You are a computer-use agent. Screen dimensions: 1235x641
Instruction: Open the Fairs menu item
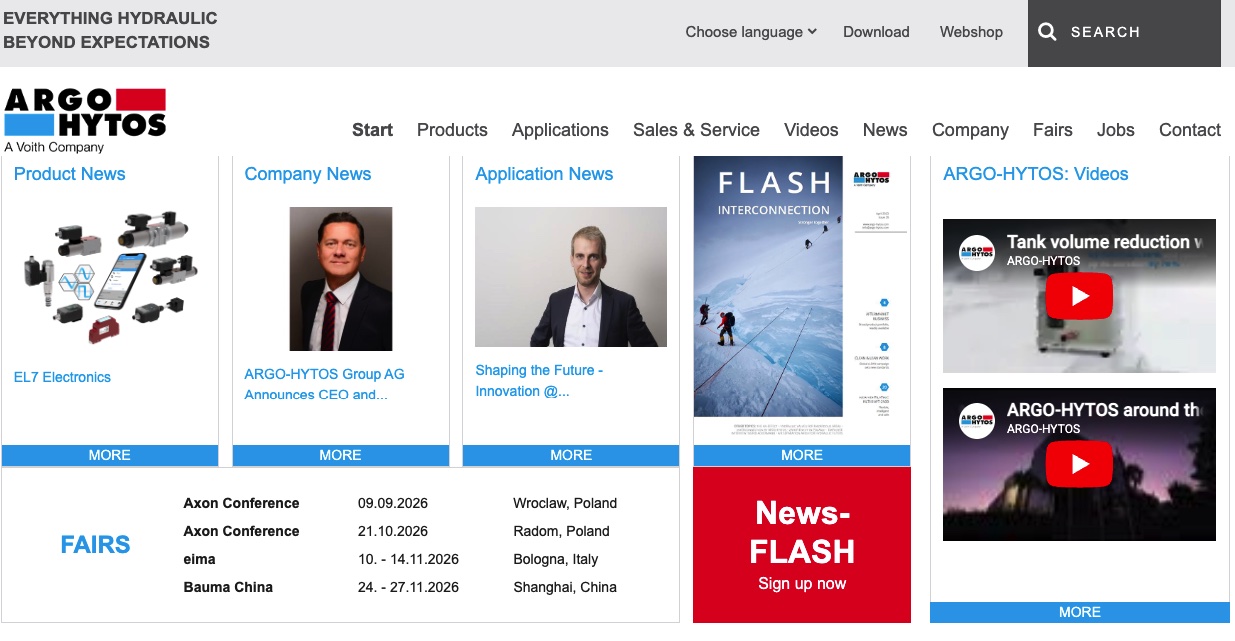[1052, 130]
